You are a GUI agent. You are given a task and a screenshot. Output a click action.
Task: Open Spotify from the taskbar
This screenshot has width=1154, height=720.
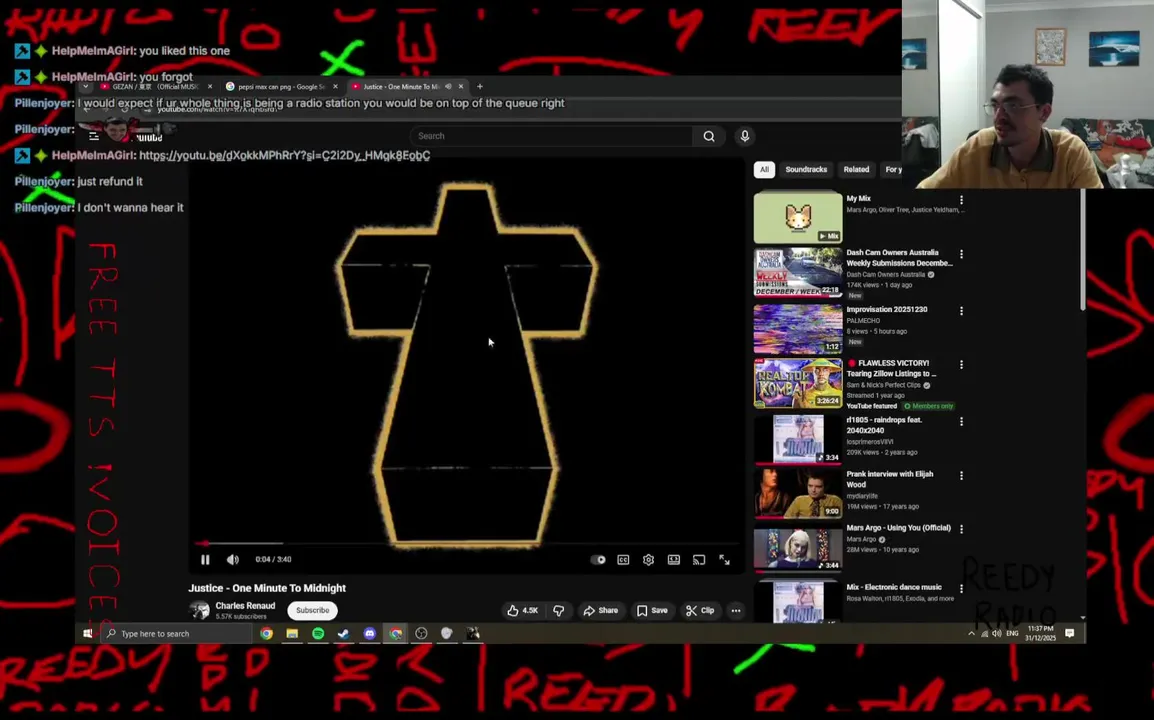coord(318,634)
